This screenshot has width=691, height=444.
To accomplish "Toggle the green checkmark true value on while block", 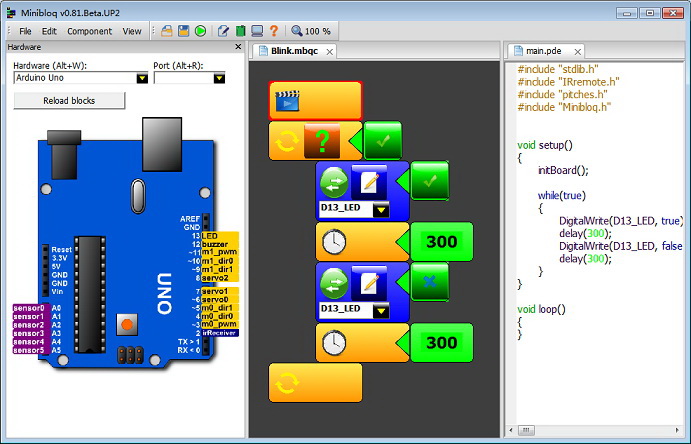I will (x=383, y=141).
